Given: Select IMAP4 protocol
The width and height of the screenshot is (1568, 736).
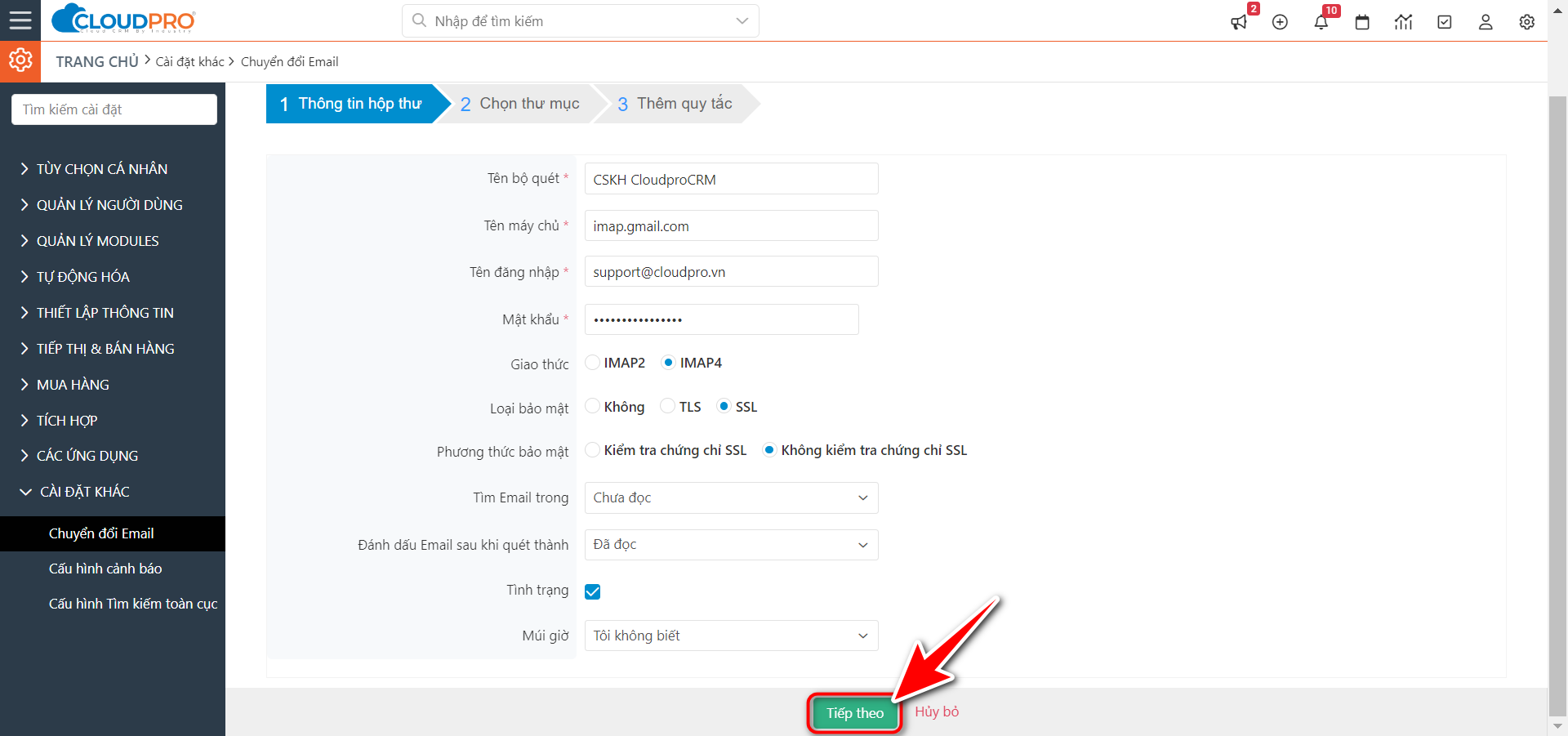Looking at the screenshot, I should 669,363.
